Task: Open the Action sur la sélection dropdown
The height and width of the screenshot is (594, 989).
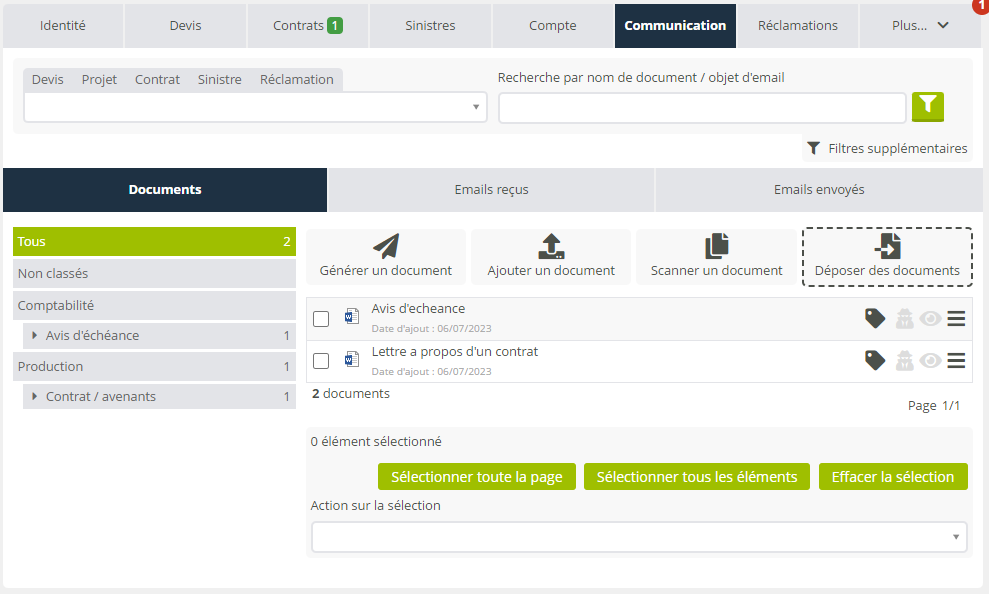Action: [638, 537]
